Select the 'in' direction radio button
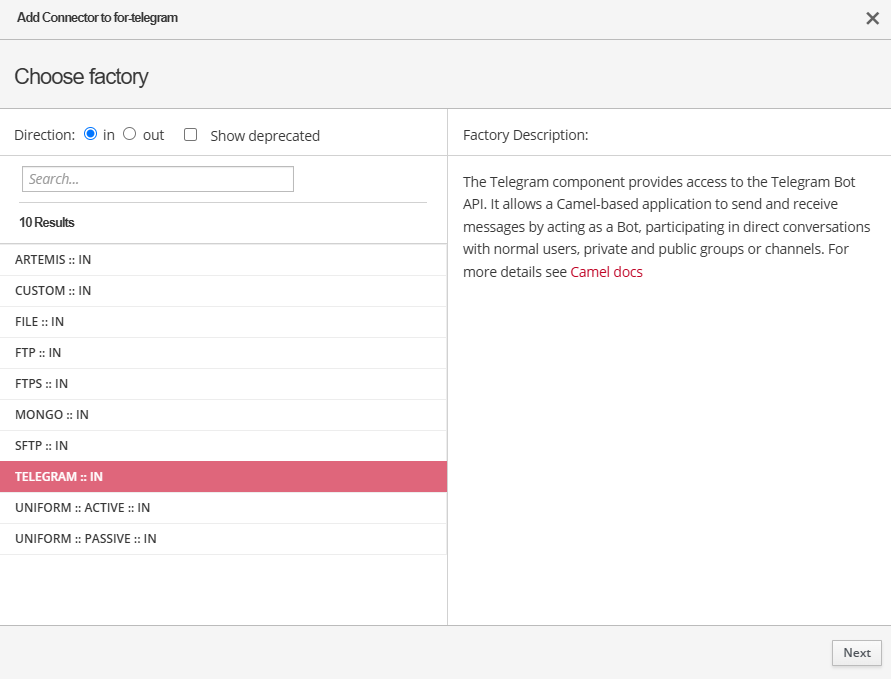 click(91, 134)
